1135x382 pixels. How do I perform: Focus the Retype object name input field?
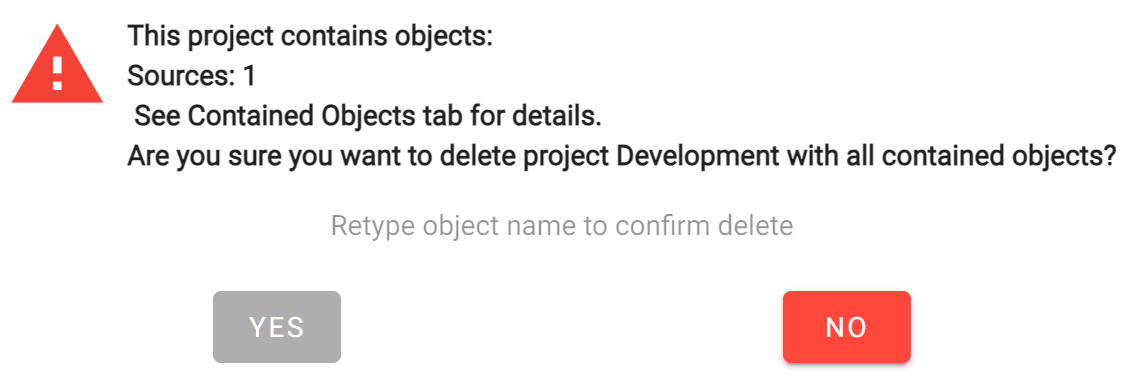(x=562, y=226)
